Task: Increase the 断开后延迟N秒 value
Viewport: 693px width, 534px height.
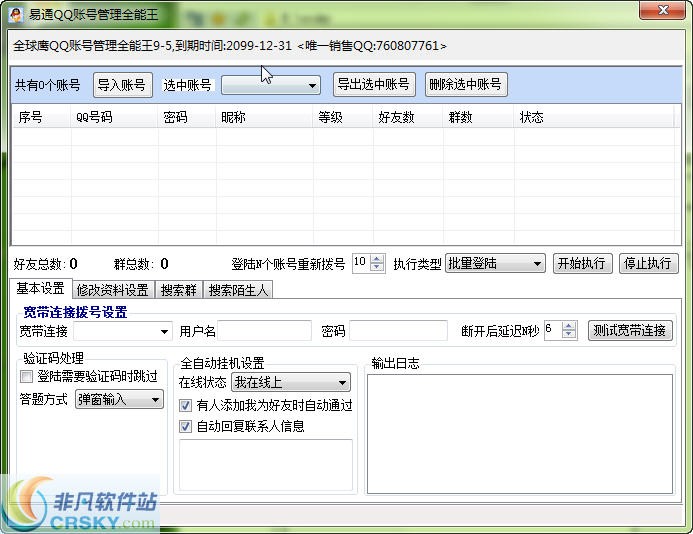Action: pos(569,326)
